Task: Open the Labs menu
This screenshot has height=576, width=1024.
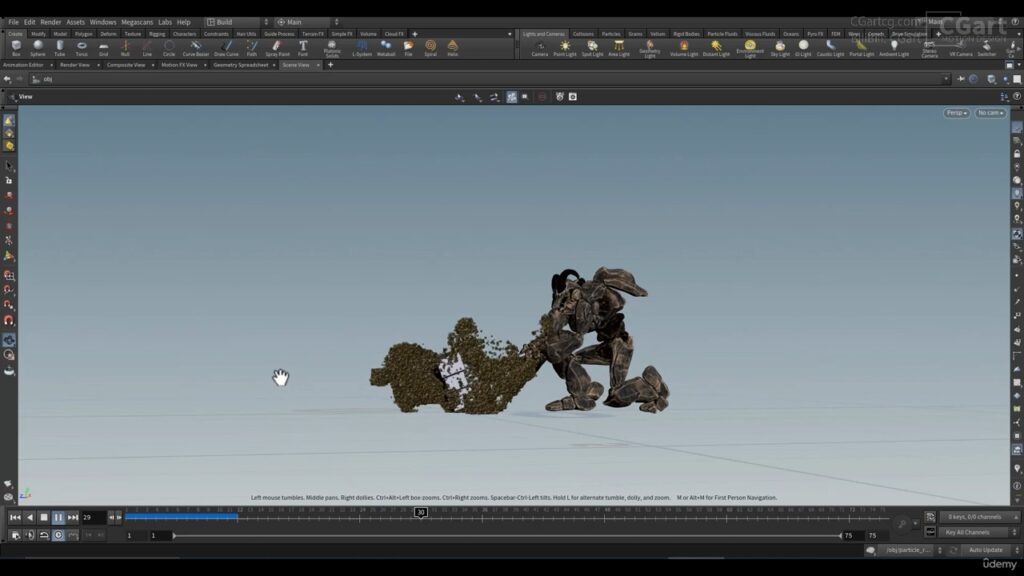Action: pyautogui.click(x=165, y=22)
